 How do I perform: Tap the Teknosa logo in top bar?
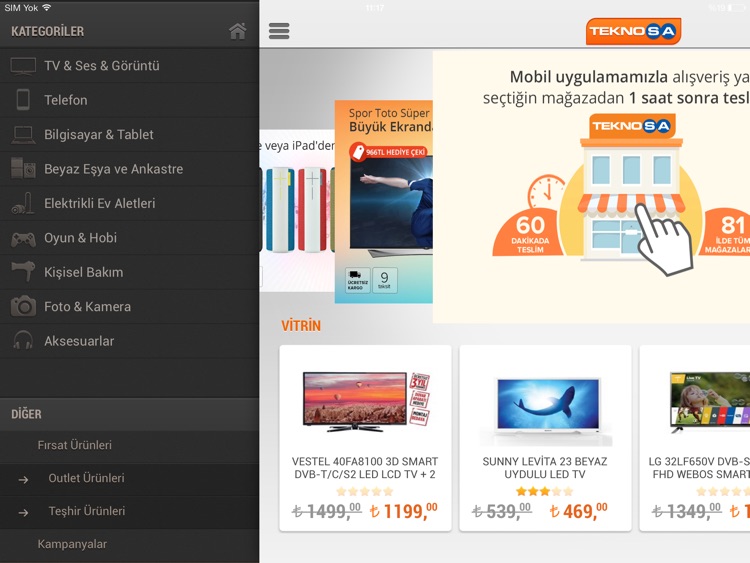click(633, 31)
